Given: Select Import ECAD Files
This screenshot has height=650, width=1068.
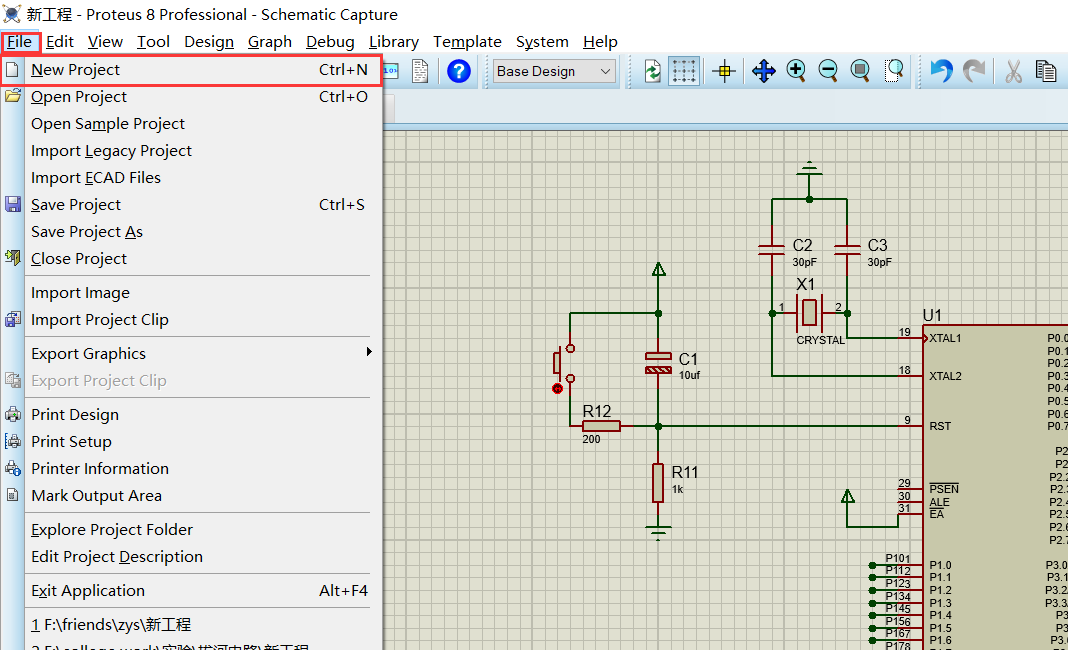Looking at the screenshot, I should pos(191,178).
